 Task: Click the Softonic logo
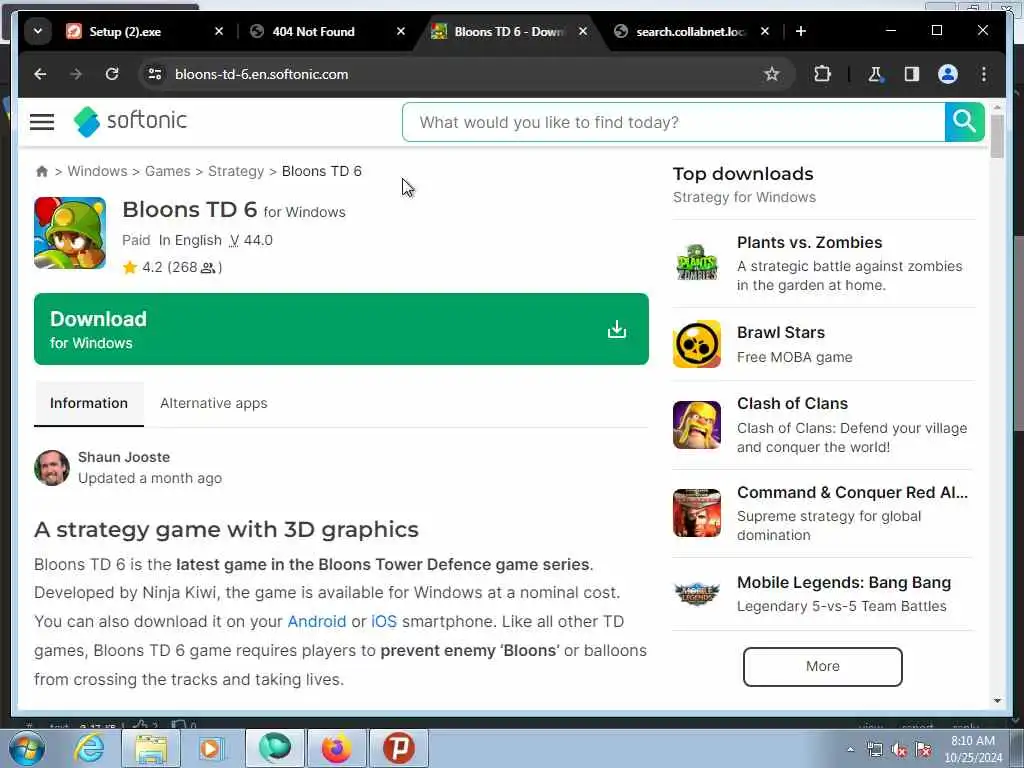click(130, 121)
